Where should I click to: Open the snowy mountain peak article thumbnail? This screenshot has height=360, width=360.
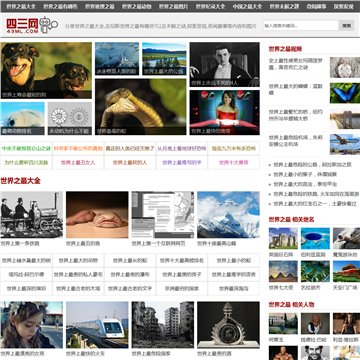pyautogui.click(x=228, y=215)
